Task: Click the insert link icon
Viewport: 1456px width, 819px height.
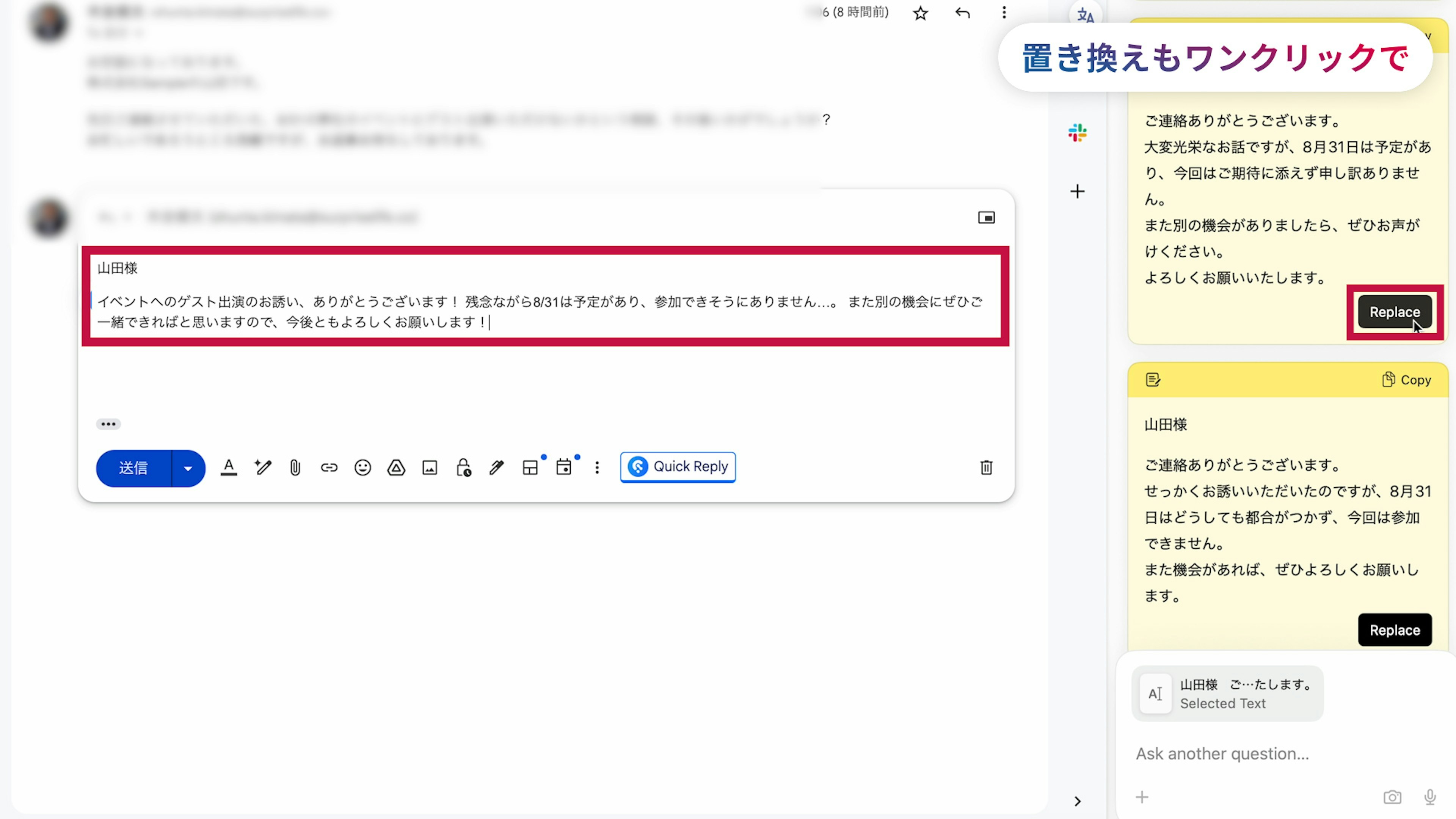Action: pyautogui.click(x=329, y=468)
